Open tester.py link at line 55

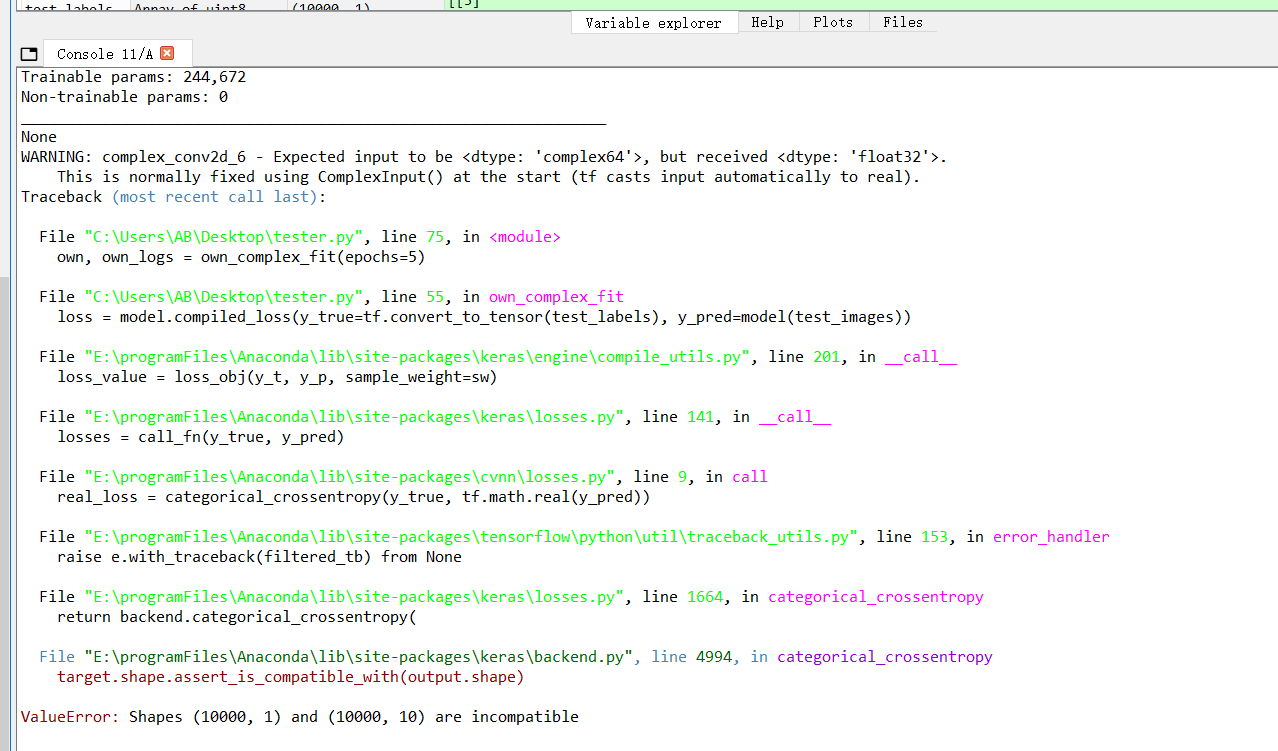click(x=225, y=297)
